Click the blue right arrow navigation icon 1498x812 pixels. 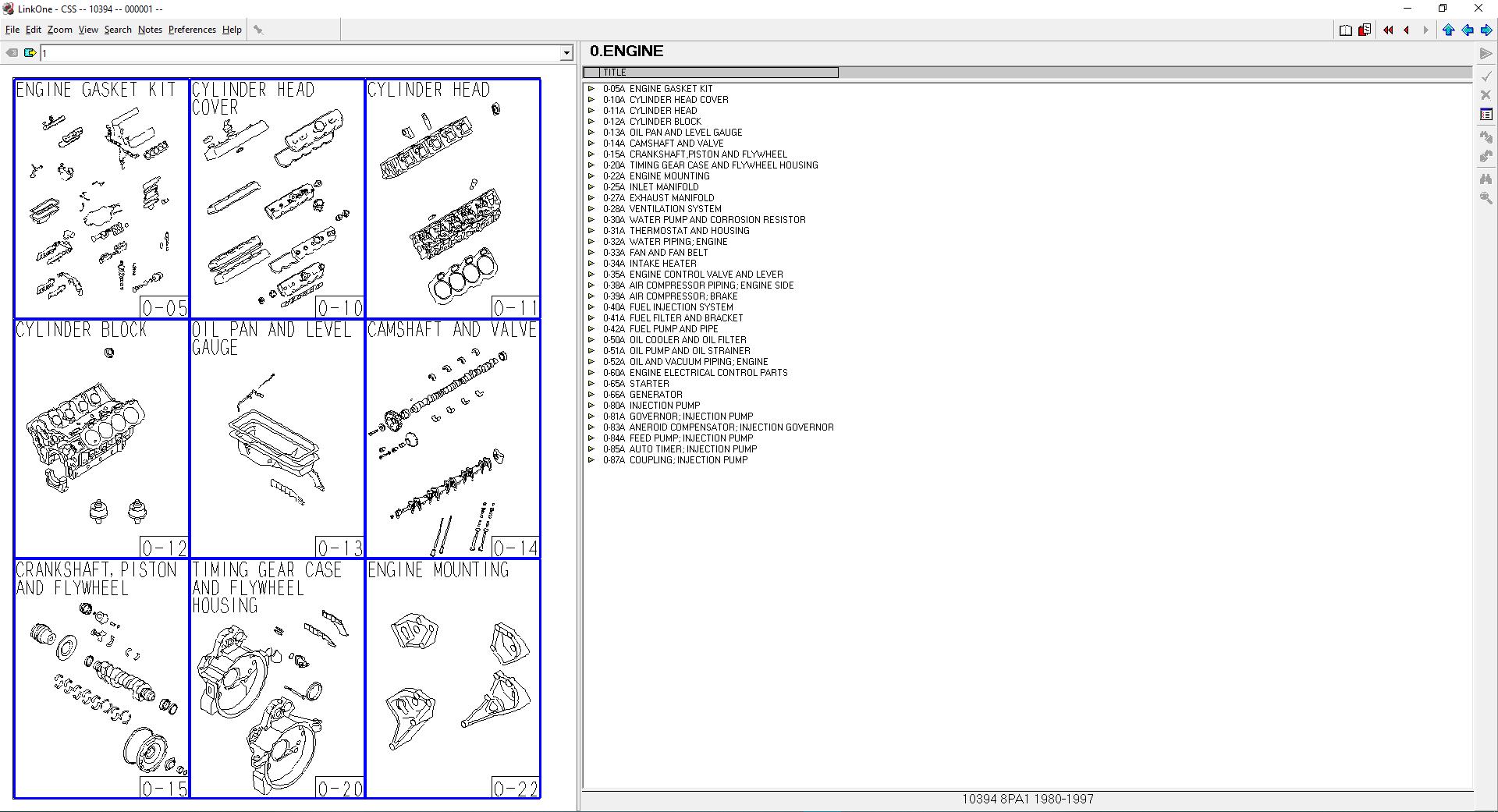click(1487, 30)
